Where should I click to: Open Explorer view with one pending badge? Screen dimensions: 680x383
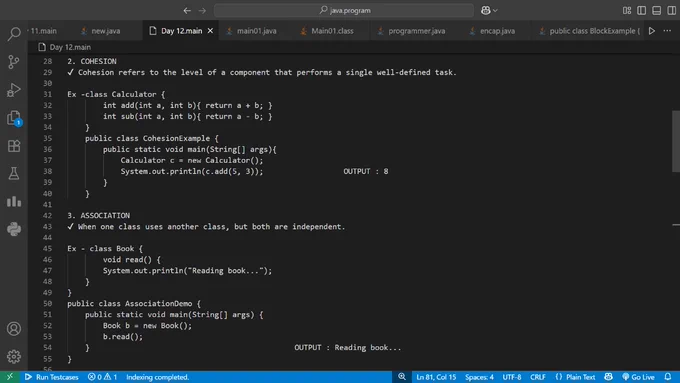[x=14, y=118]
